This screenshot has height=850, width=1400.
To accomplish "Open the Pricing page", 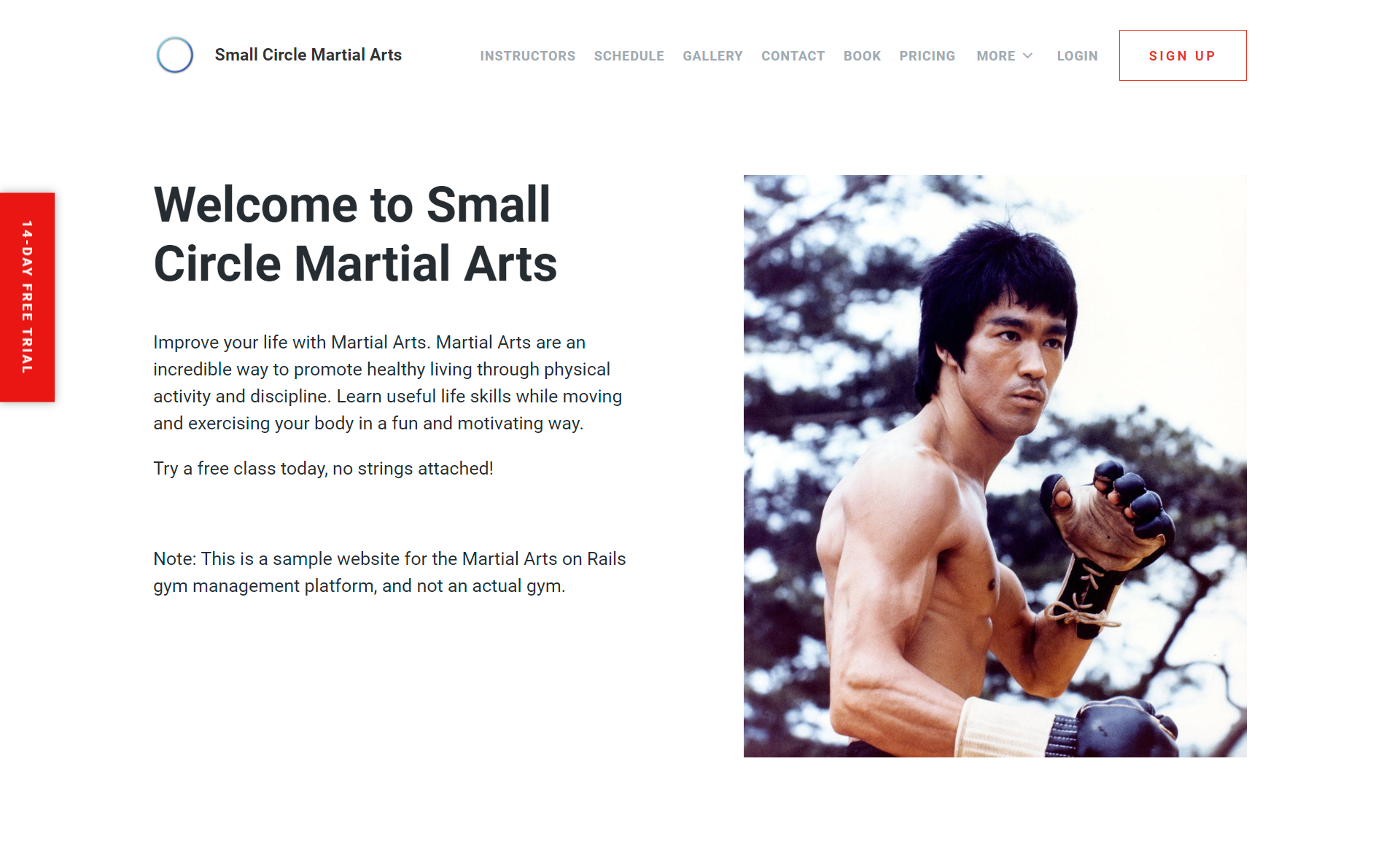I will pyautogui.click(x=927, y=56).
